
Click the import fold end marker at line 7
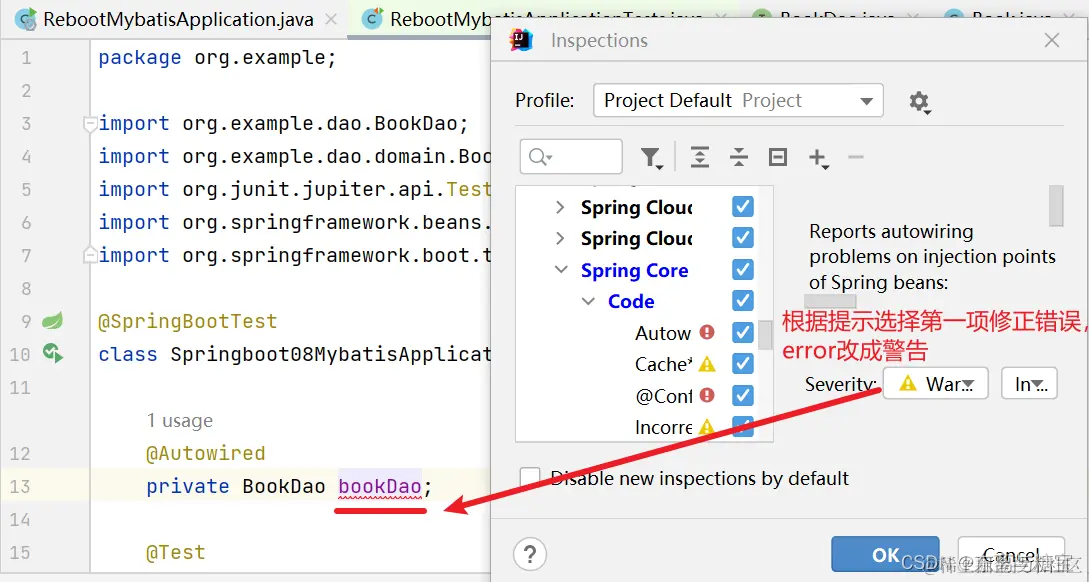tap(89, 256)
